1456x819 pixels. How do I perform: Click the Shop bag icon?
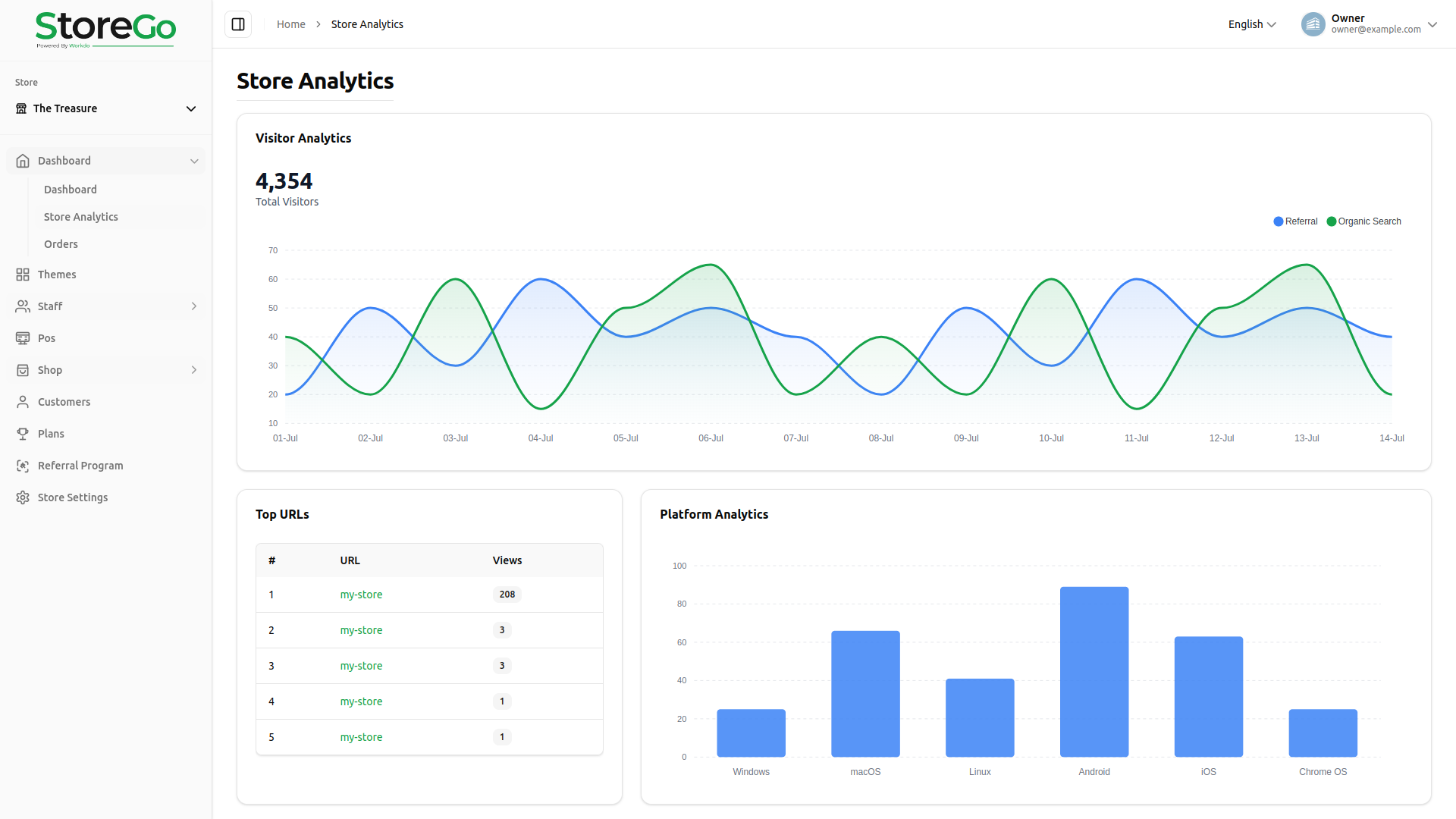pyautogui.click(x=23, y=370)
